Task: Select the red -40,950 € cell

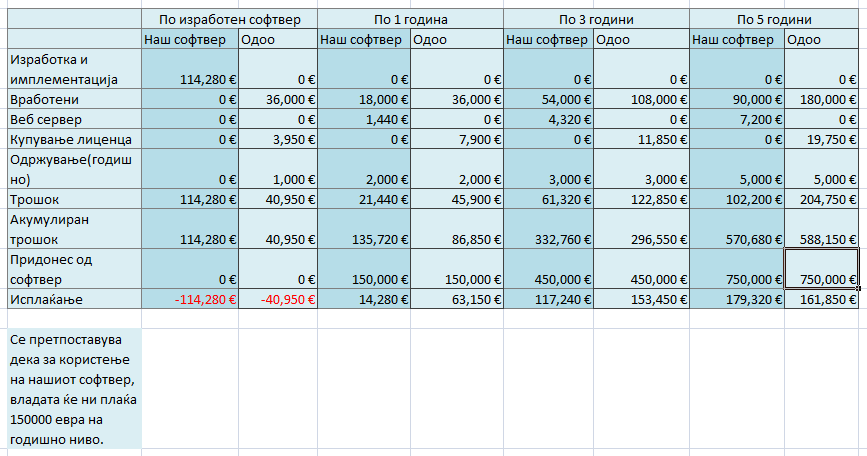Action: point(277,299)
